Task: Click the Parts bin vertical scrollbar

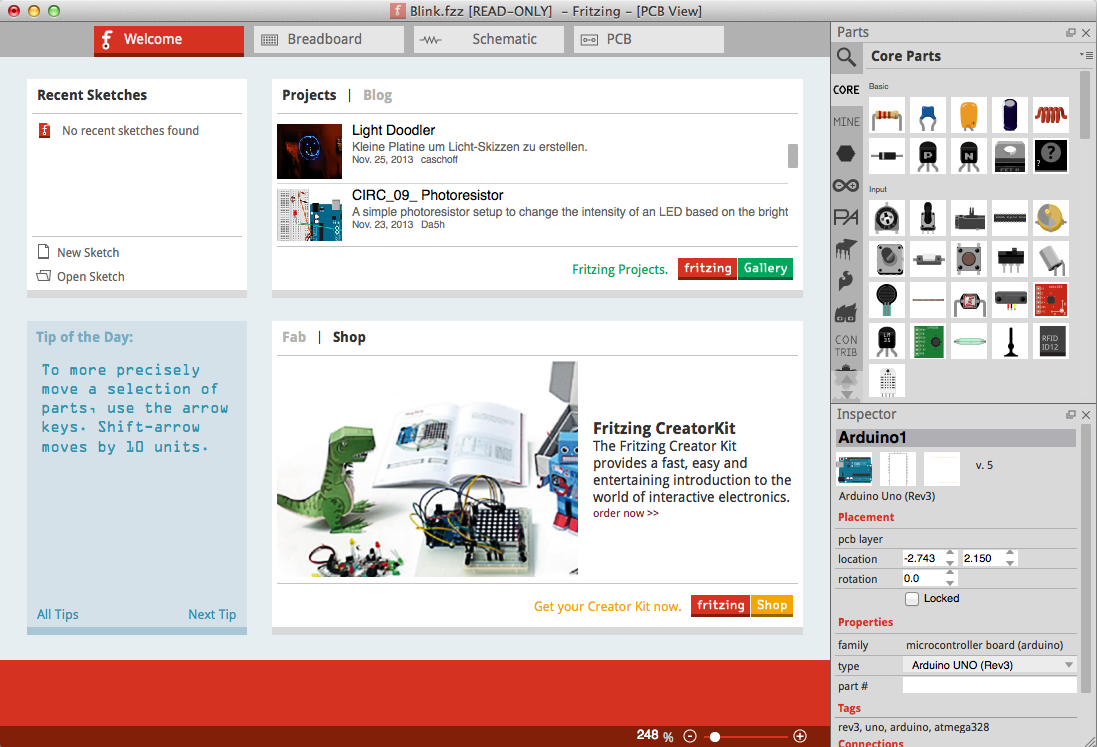Action: [x=1085, y=105]
